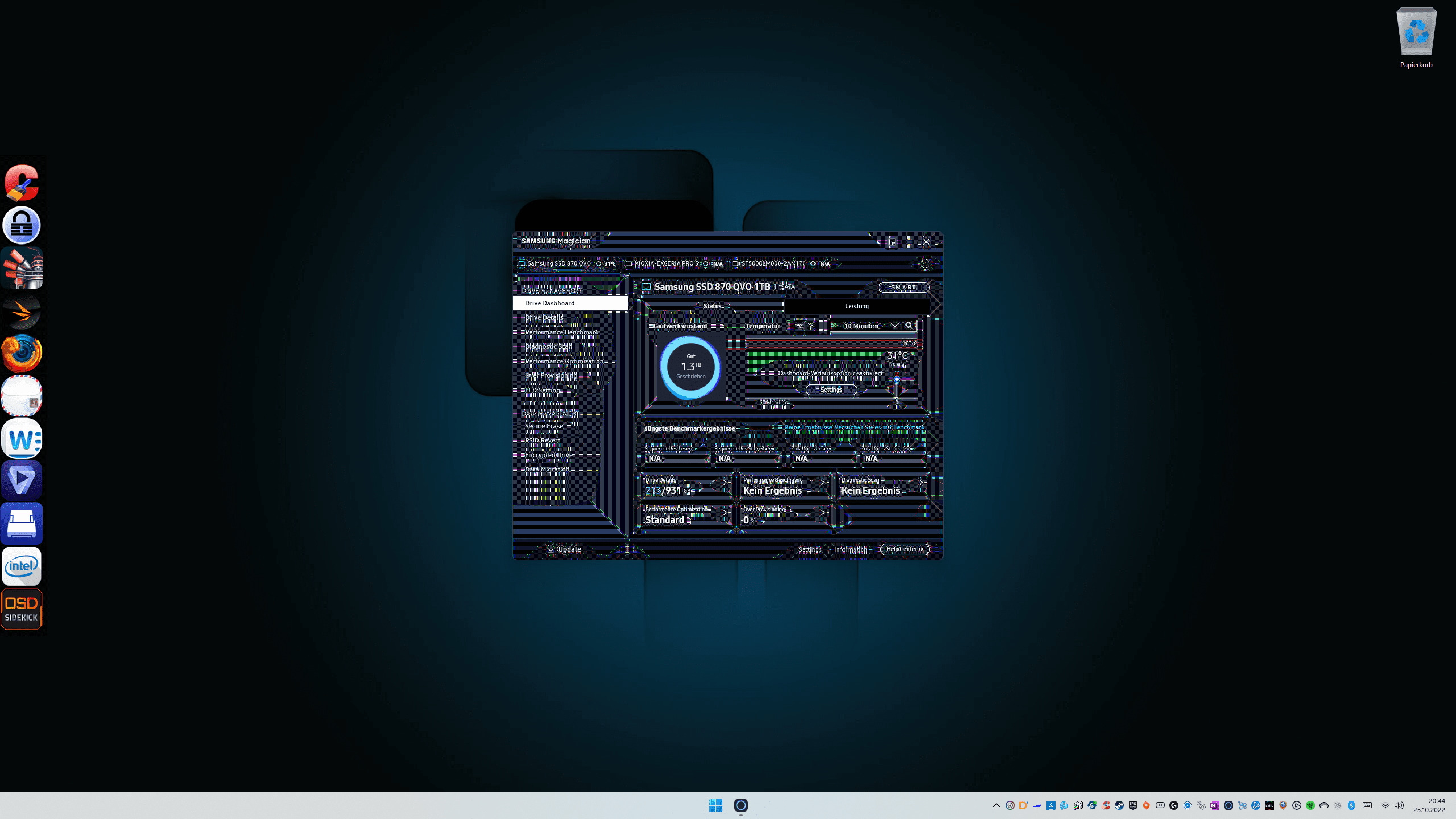
Task: Open Performance Benchmark in the sidebar
Action: click(x=562, y=332)
